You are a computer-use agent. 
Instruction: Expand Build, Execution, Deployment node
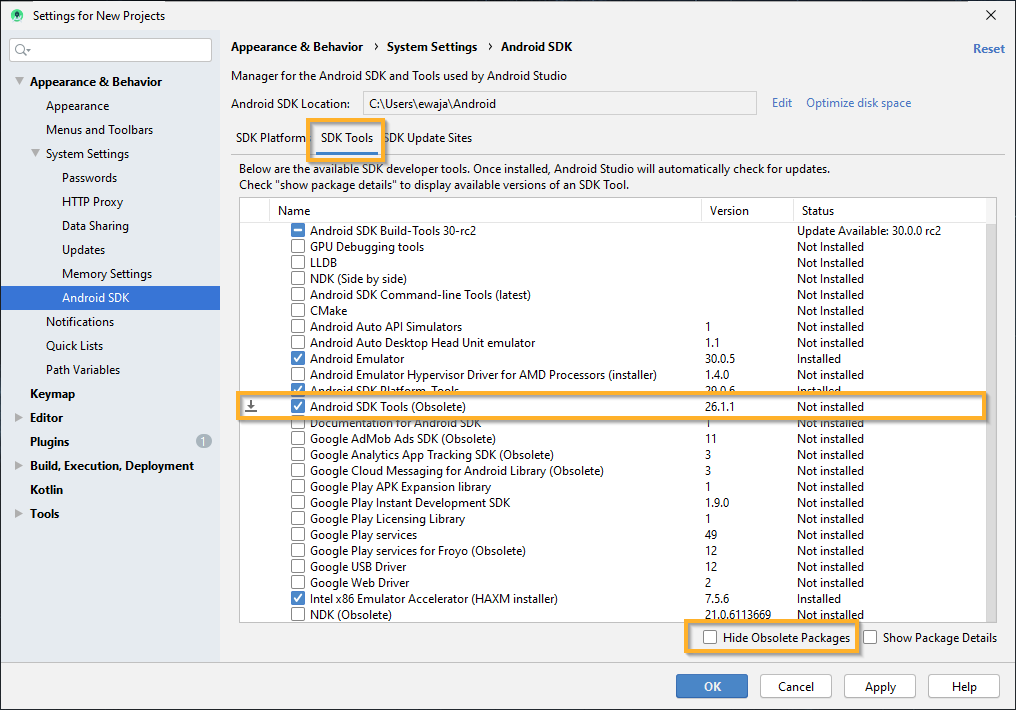tap(19, 466)
